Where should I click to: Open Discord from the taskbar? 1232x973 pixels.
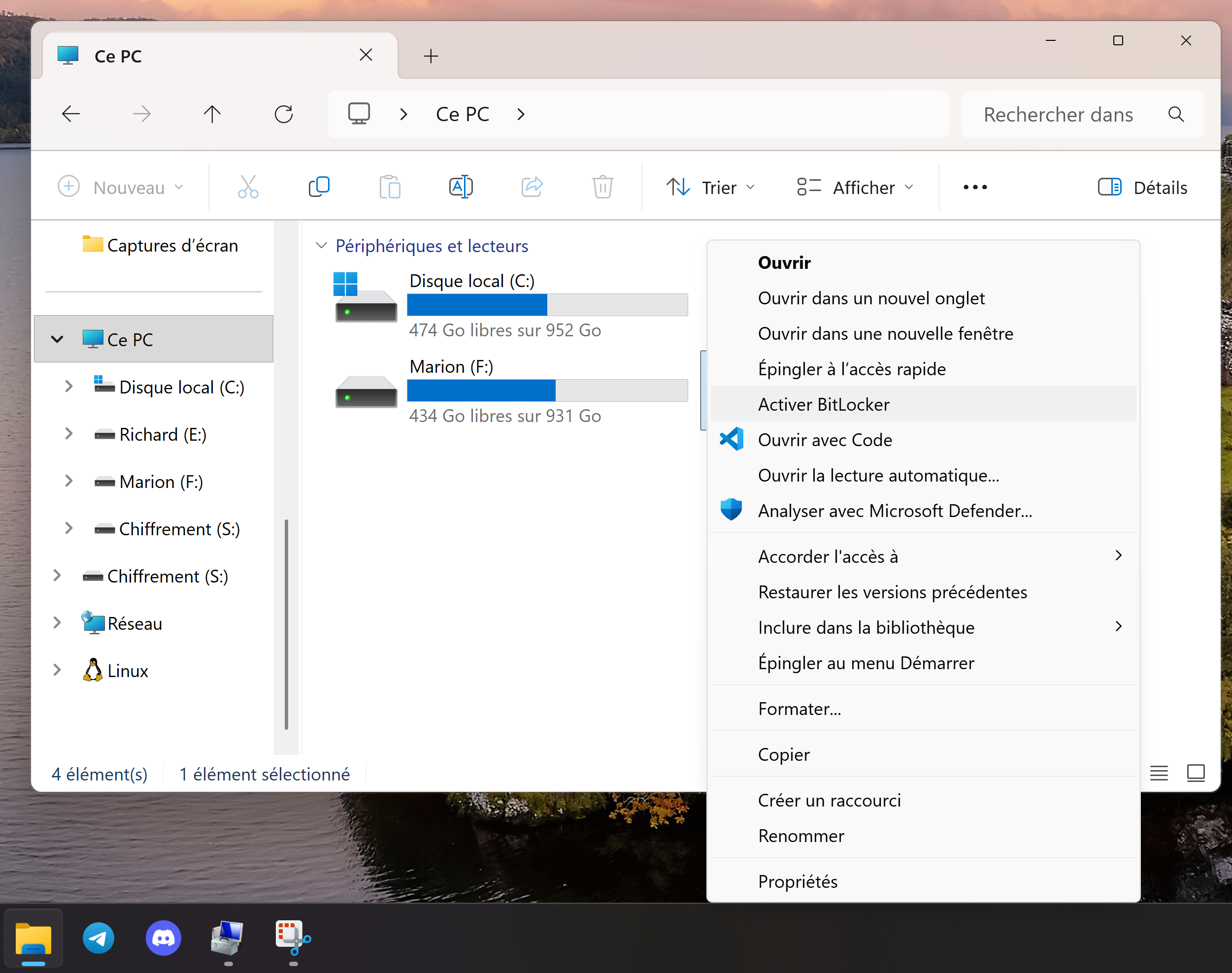(163, 938)
